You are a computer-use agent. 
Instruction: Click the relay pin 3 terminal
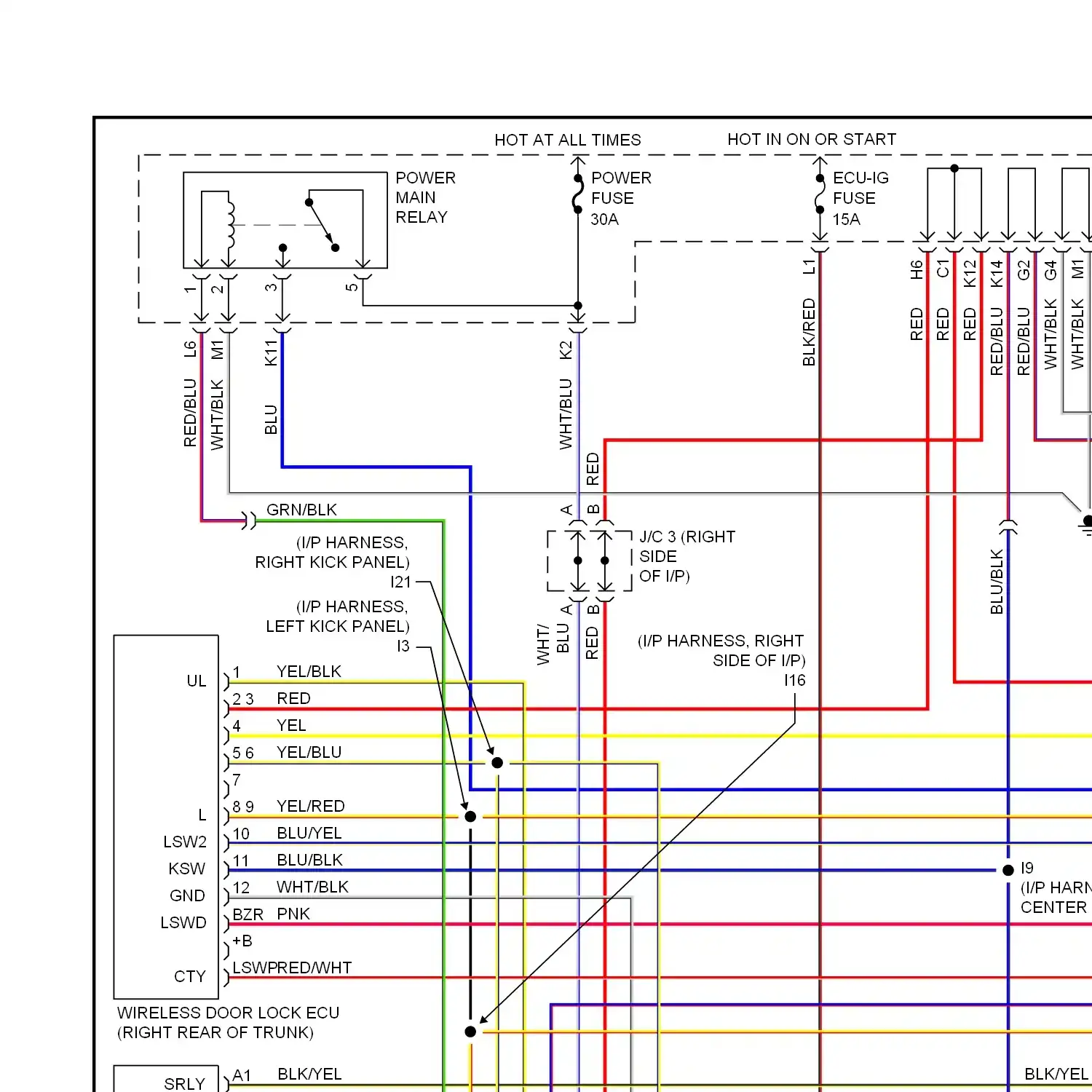[282, 277]
